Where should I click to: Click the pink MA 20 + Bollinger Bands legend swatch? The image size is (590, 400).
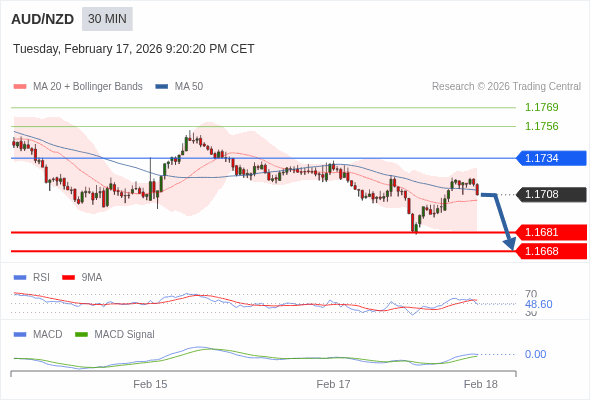click(x=20, y=87)
